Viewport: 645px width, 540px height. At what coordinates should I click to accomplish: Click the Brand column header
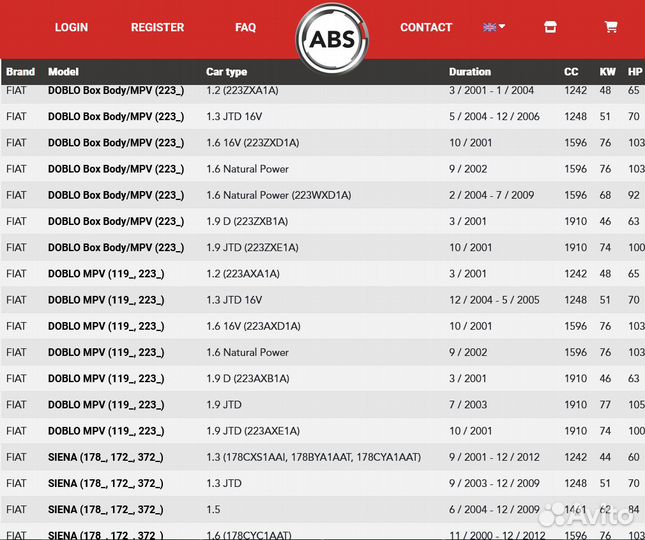point(20,72)
